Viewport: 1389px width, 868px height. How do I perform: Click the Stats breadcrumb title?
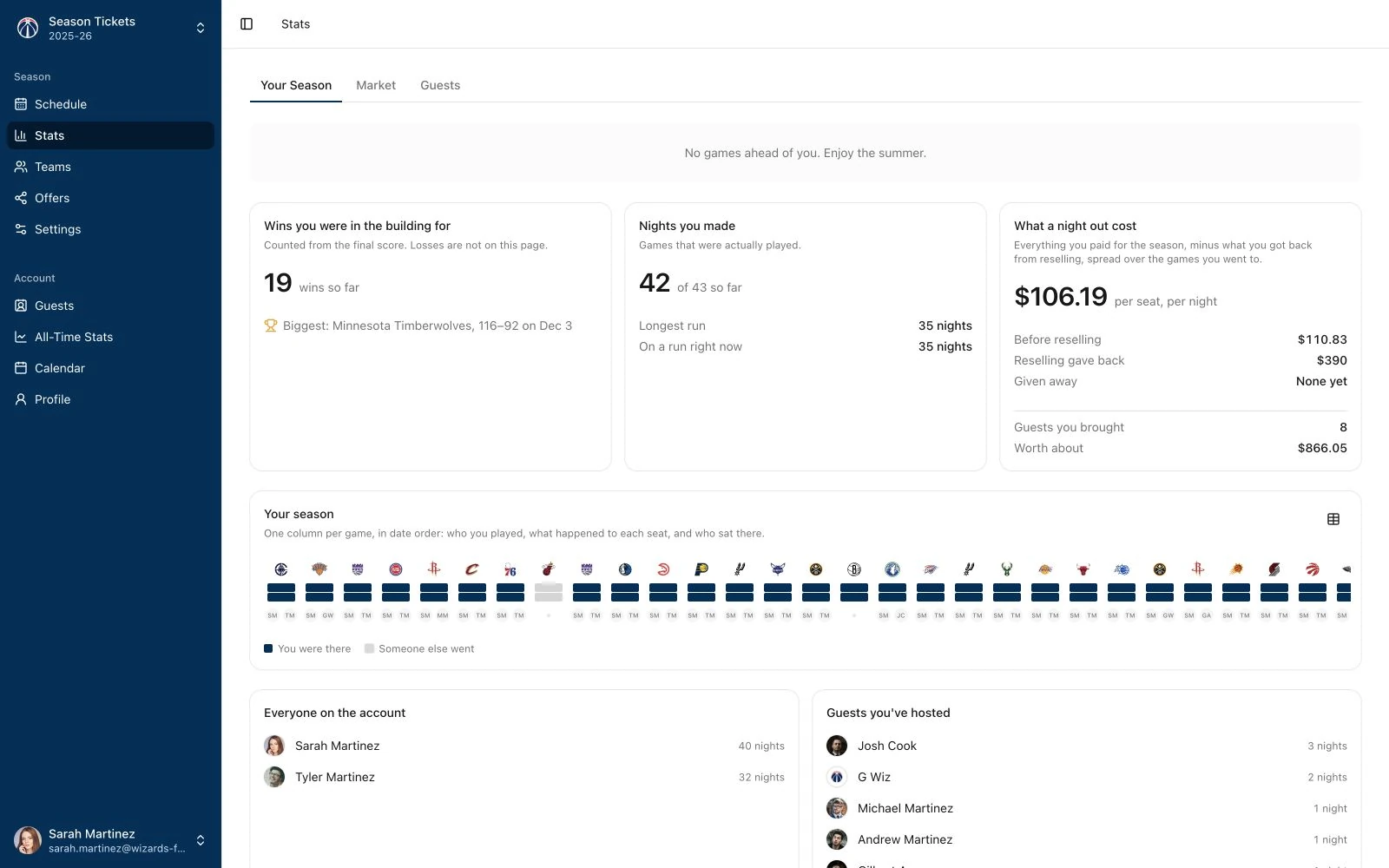pos(295,24)
